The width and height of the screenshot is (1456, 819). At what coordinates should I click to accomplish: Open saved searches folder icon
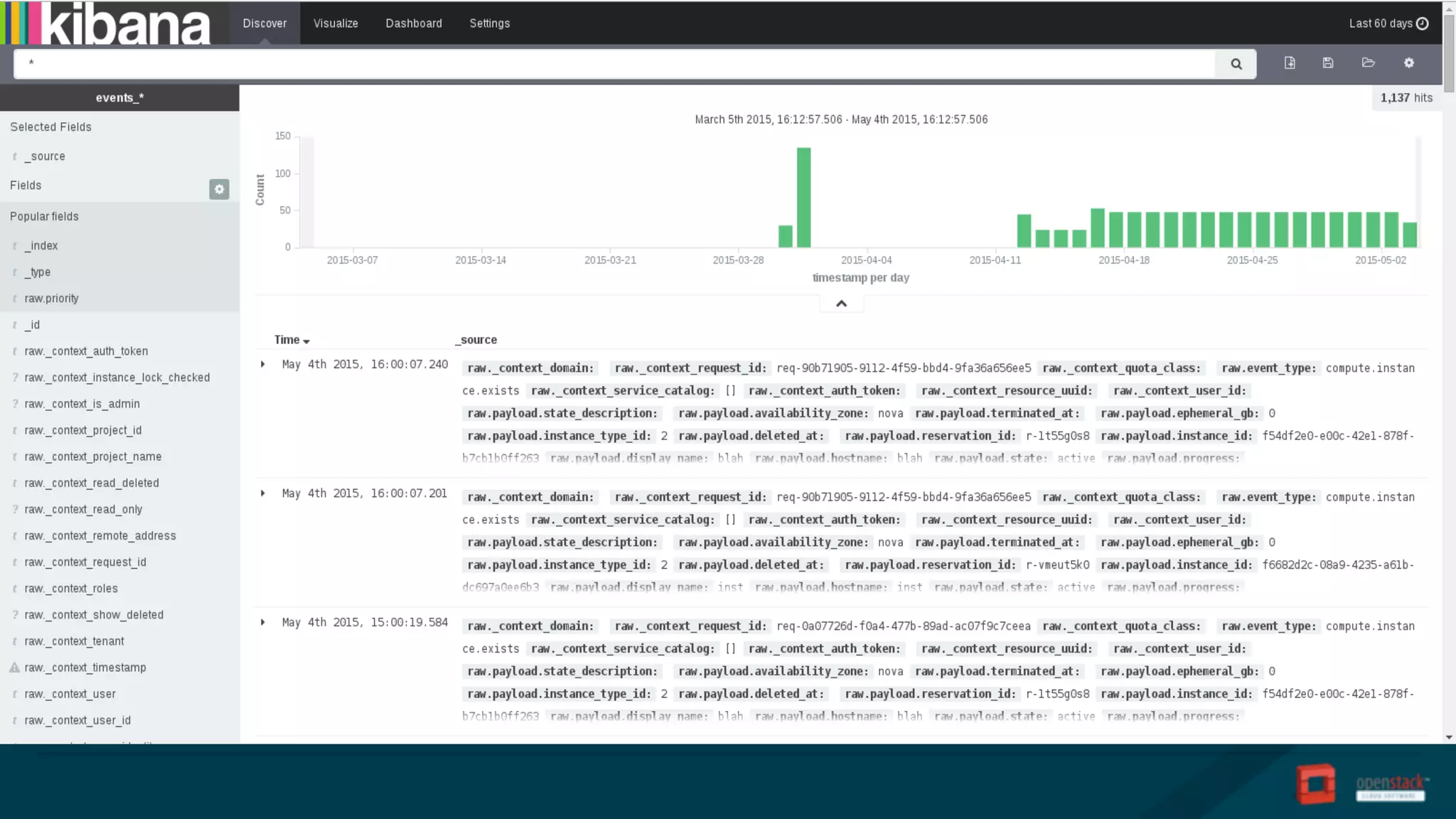pyautogui.click(x=1368, y=63)
